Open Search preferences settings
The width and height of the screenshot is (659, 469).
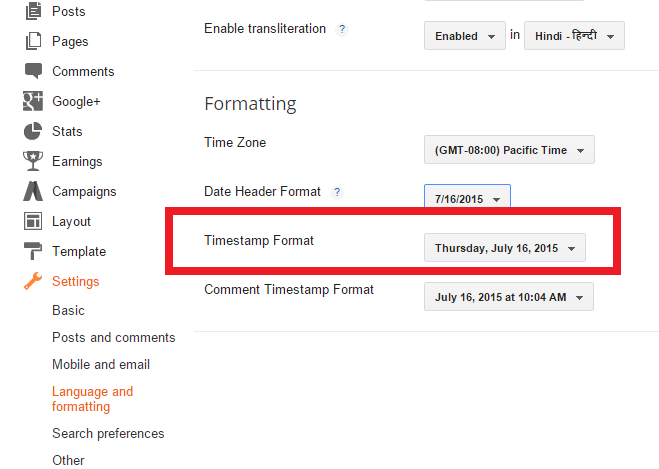tap(108, 434)
